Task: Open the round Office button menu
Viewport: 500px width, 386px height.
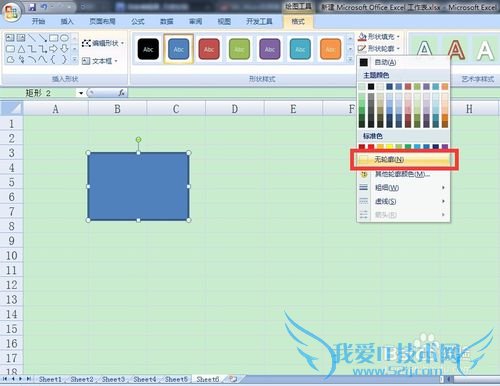Action: [11, 12]
